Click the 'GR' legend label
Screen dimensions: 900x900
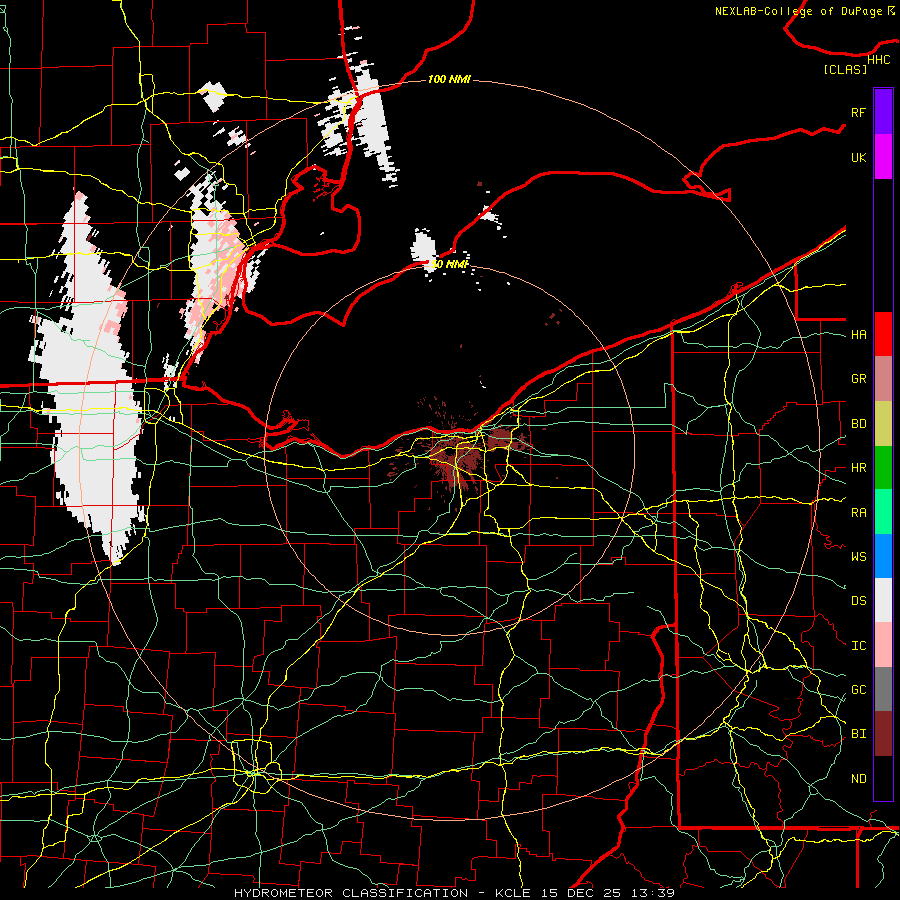(859, 379)
